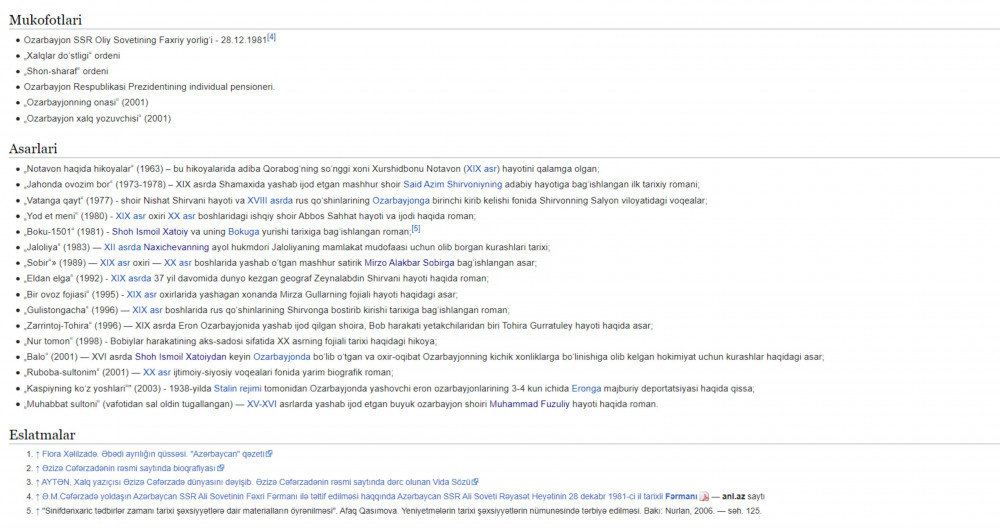This screenshot has width=1000, height=528.
Task: Click XX asr in Ruboba-sultonim row
Action: pyautogui.click(x=157, y=372)
